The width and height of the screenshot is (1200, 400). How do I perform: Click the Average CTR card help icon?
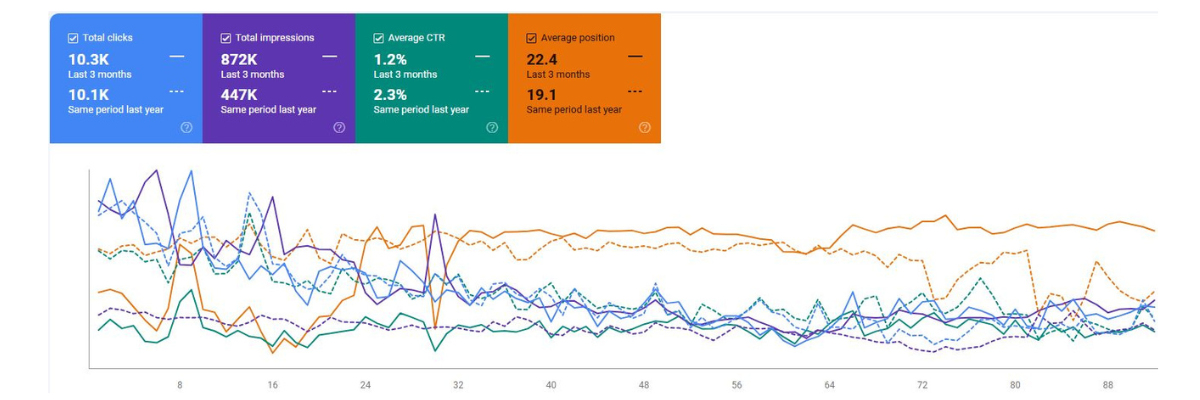492,128
